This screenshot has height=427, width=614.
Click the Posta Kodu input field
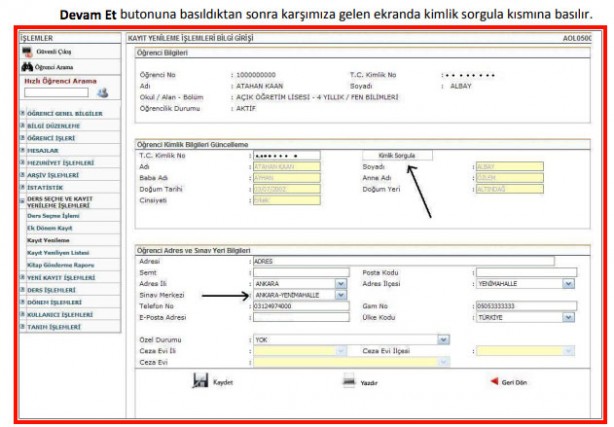click(526, 272)
